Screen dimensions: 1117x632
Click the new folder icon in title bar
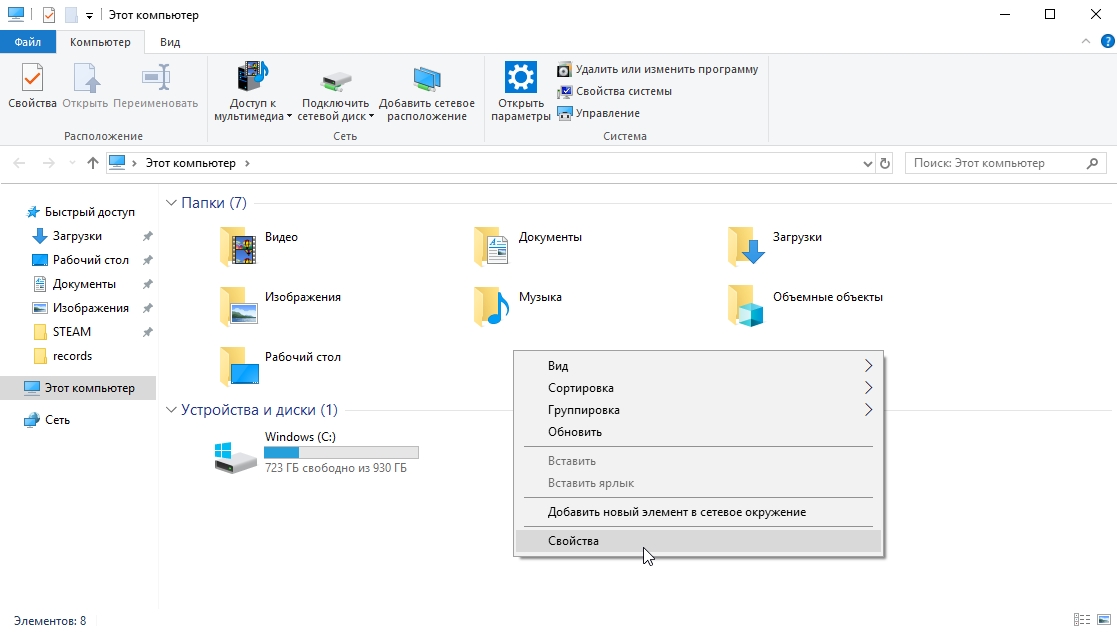71,15
